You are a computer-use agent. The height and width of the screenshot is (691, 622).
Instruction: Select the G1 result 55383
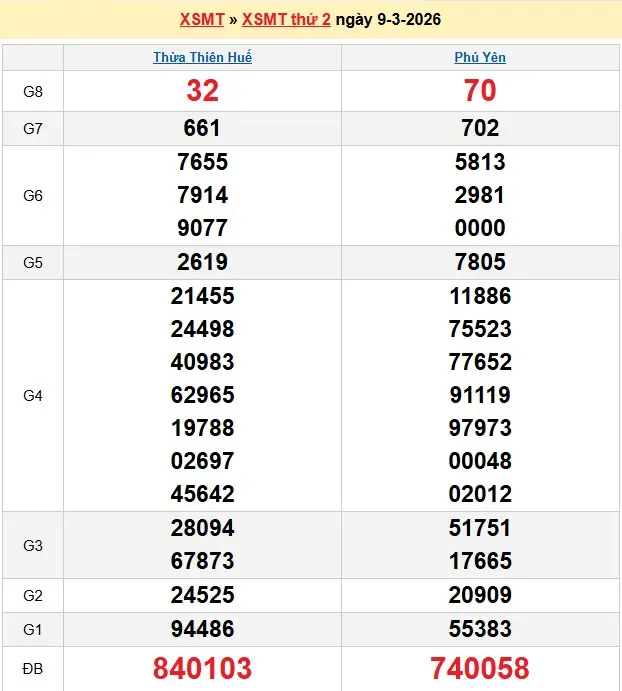[x=480, y=629]
